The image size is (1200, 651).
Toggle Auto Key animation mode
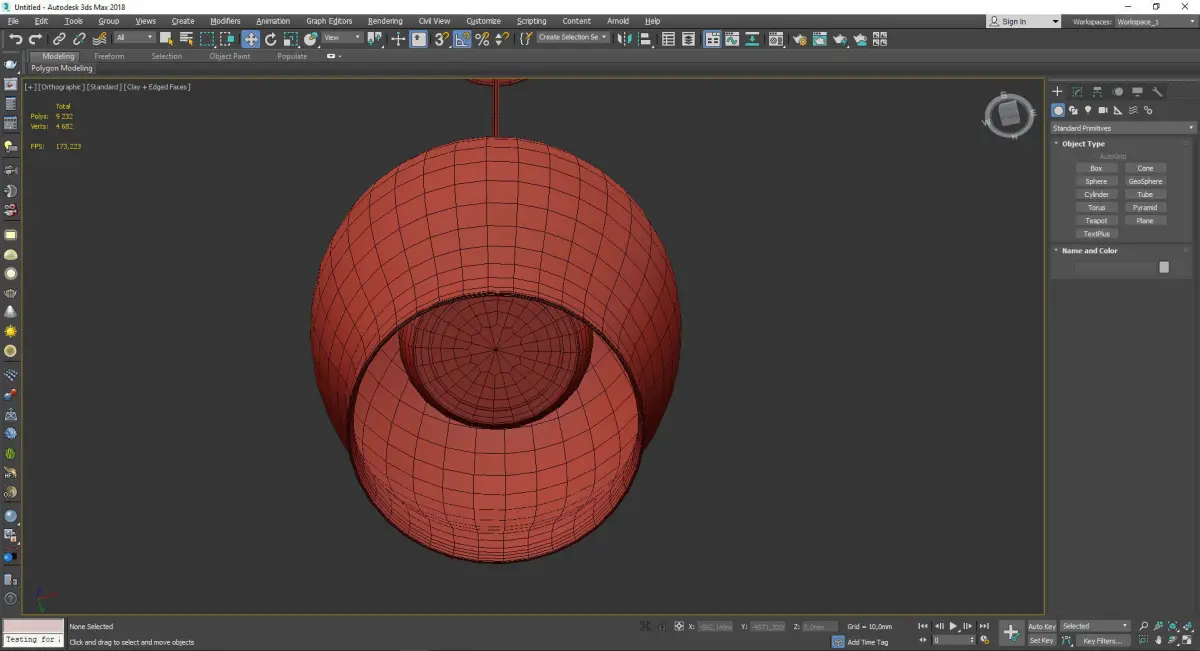tap(1042, 626)
